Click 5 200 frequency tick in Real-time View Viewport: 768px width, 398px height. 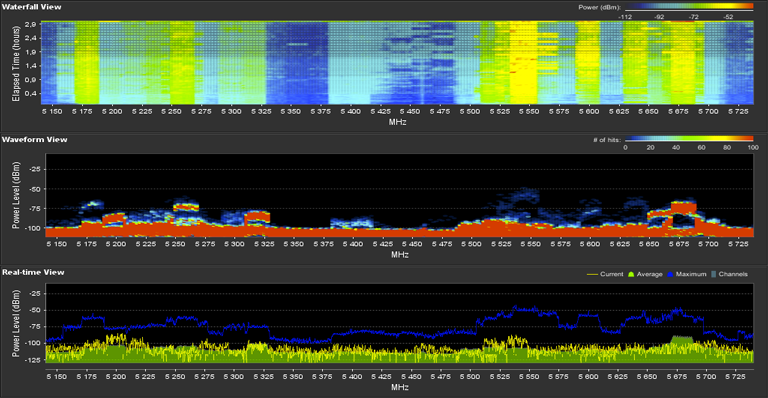click(116, 376)
